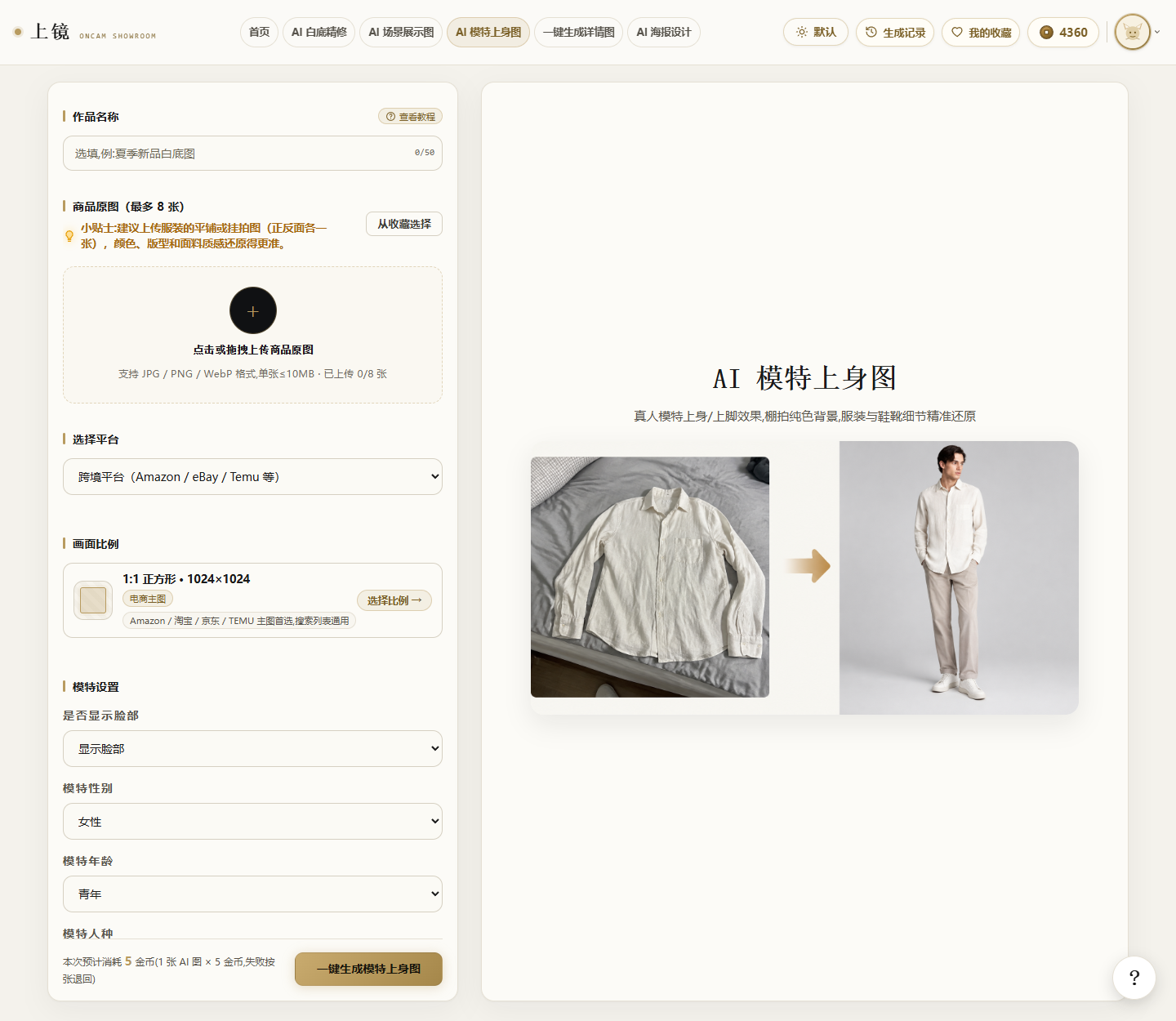Open the AI 海报设计 tab
1176x1021 pixels.
point(664,32)
